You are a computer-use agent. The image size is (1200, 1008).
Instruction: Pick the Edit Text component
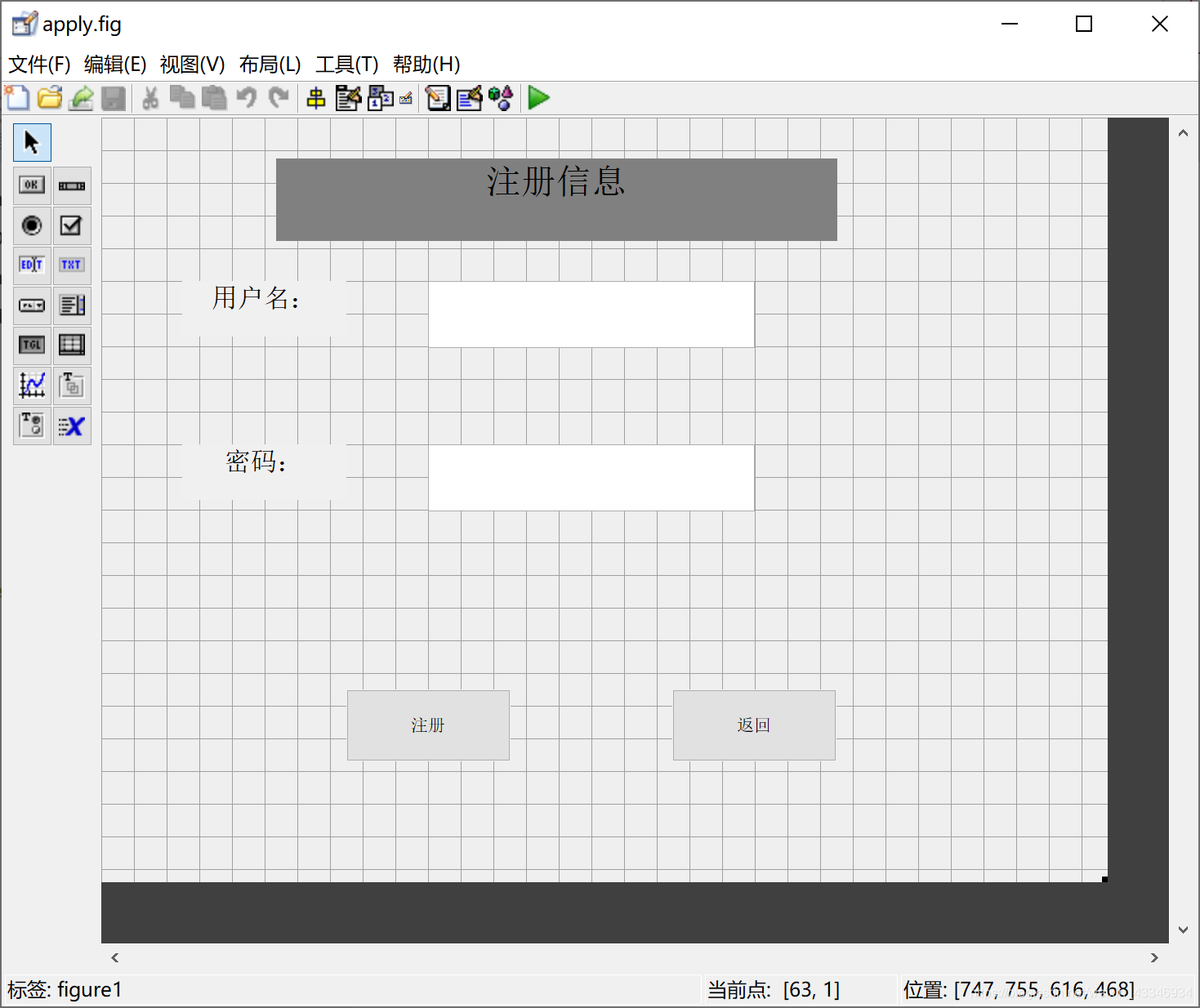[32, 265]
